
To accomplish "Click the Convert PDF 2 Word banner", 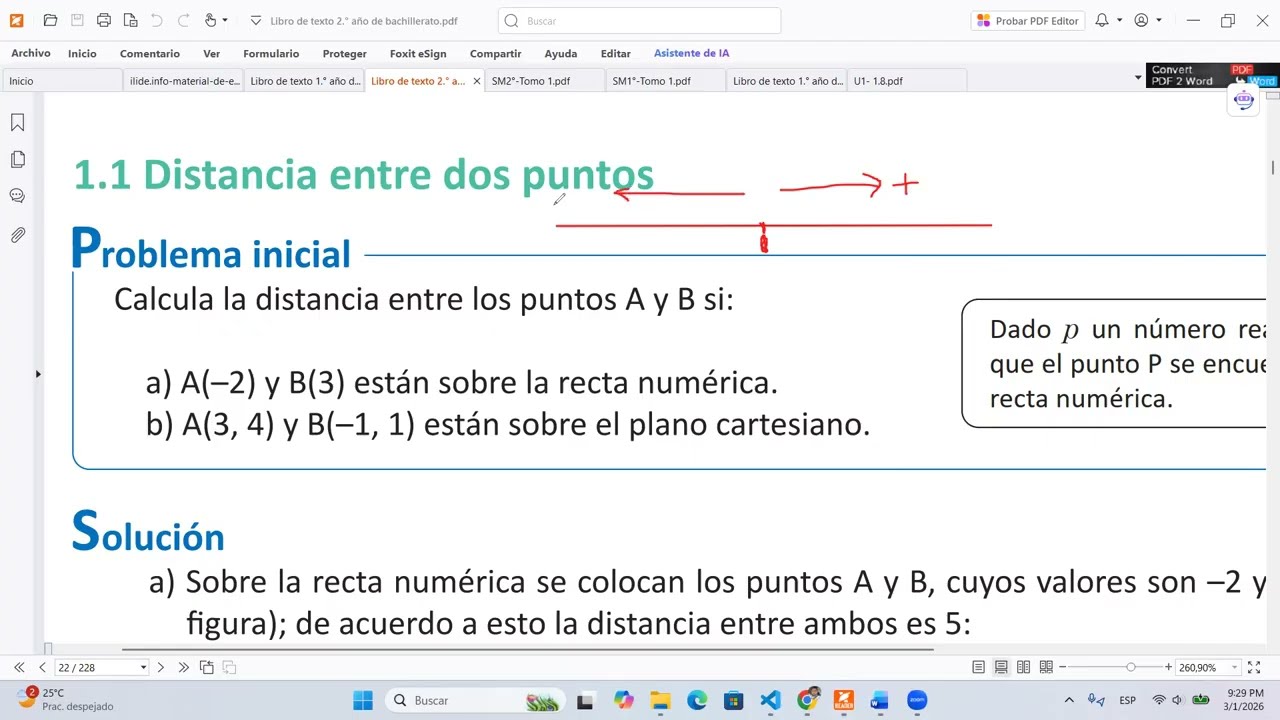I will (x=1212, y=76).
